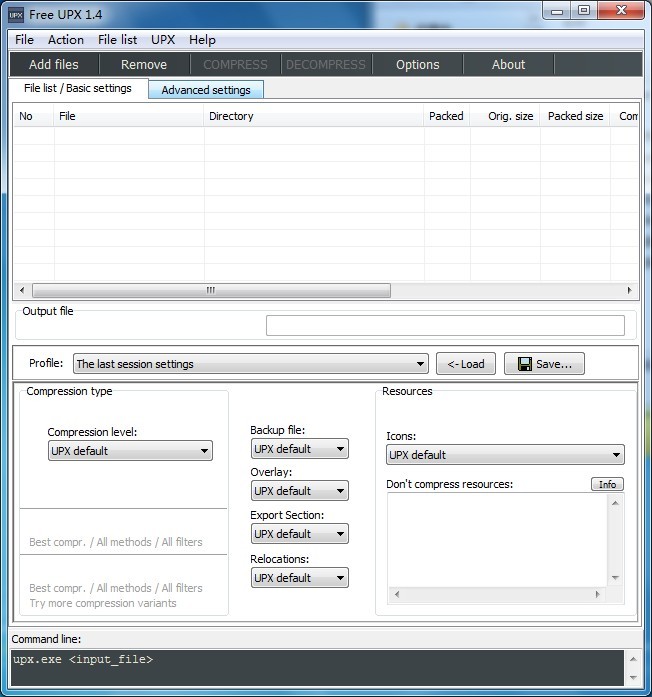The image size is (652, 697).
Task: Click the Save profile button with floppy icon
Action: 544,364
